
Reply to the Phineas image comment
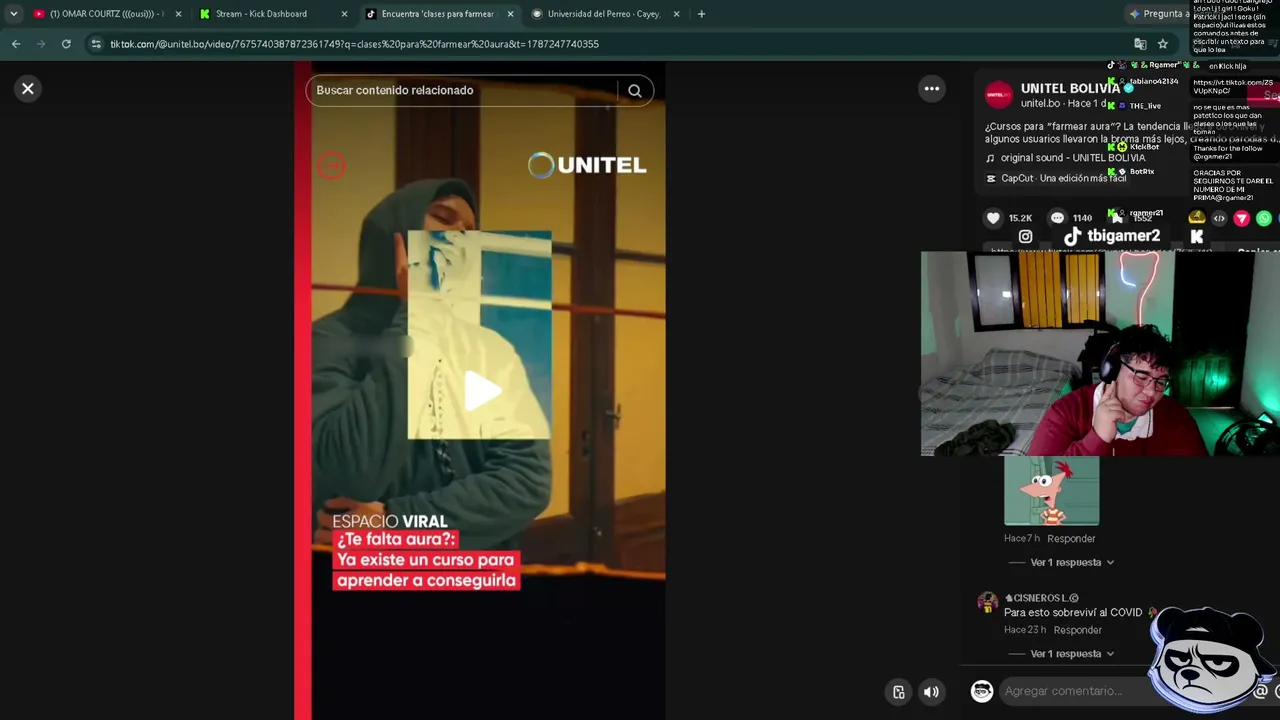[1071, 538]
